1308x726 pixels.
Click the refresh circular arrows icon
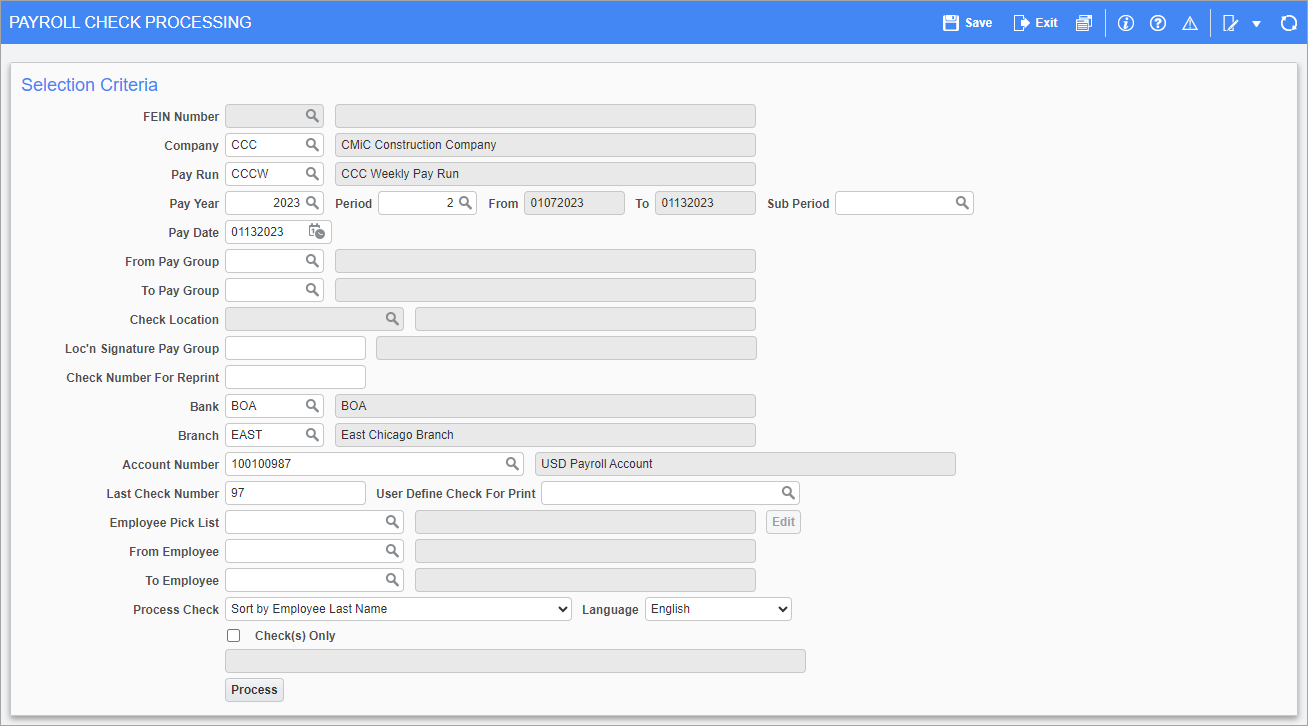(x=1289, y=22)
